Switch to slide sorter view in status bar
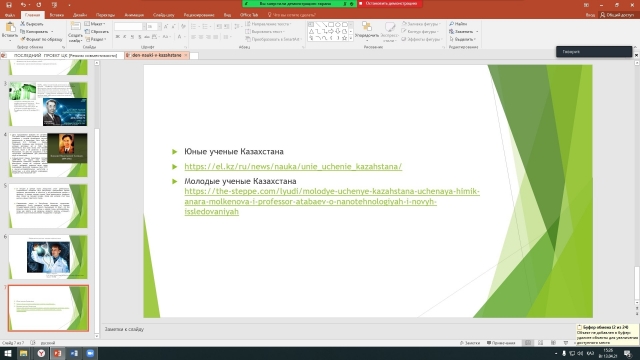The height and width of the screenshot is (360, 640). (x=540, y=343)
